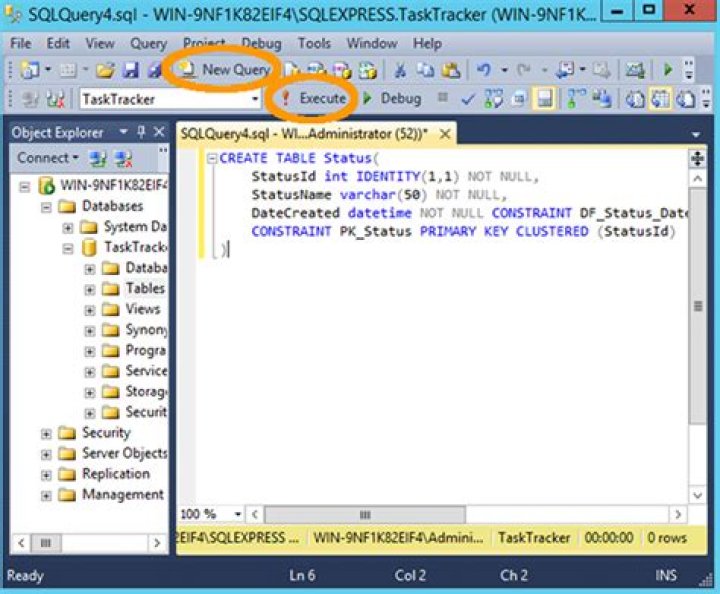Screen dimensions: 720x594
Task: Click the Parse checkmark icon
Action: (468, 99)
